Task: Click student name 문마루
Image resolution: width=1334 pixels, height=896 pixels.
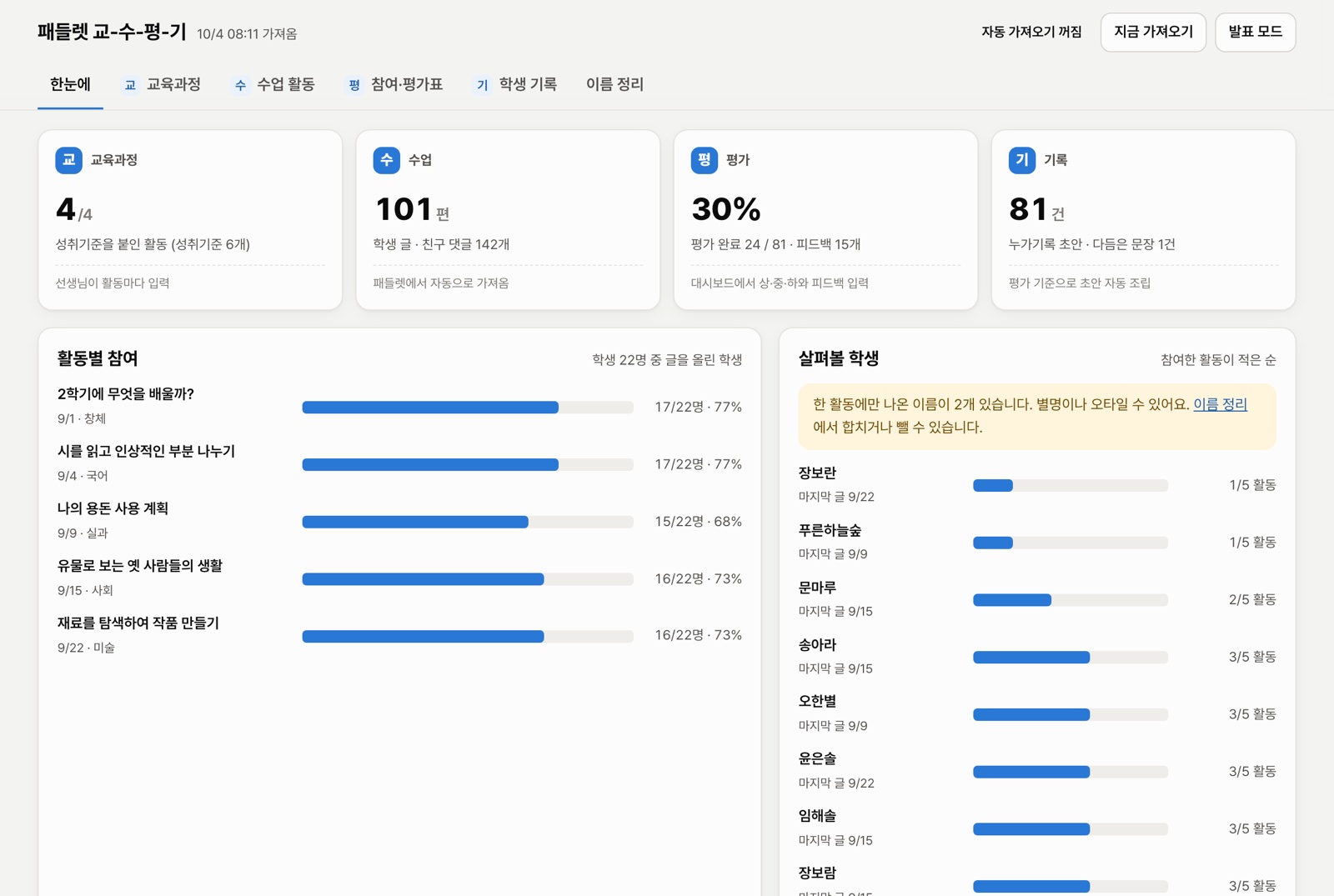Action: (817, 588)
